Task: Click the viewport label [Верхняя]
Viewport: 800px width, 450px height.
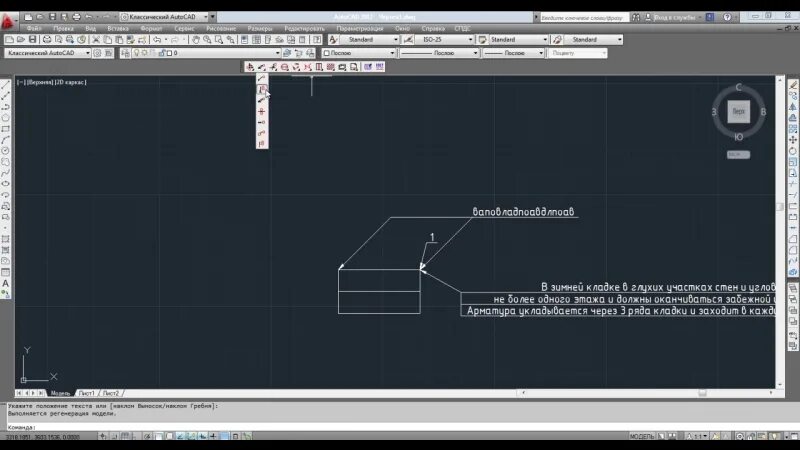Action: tap(39, 82)
